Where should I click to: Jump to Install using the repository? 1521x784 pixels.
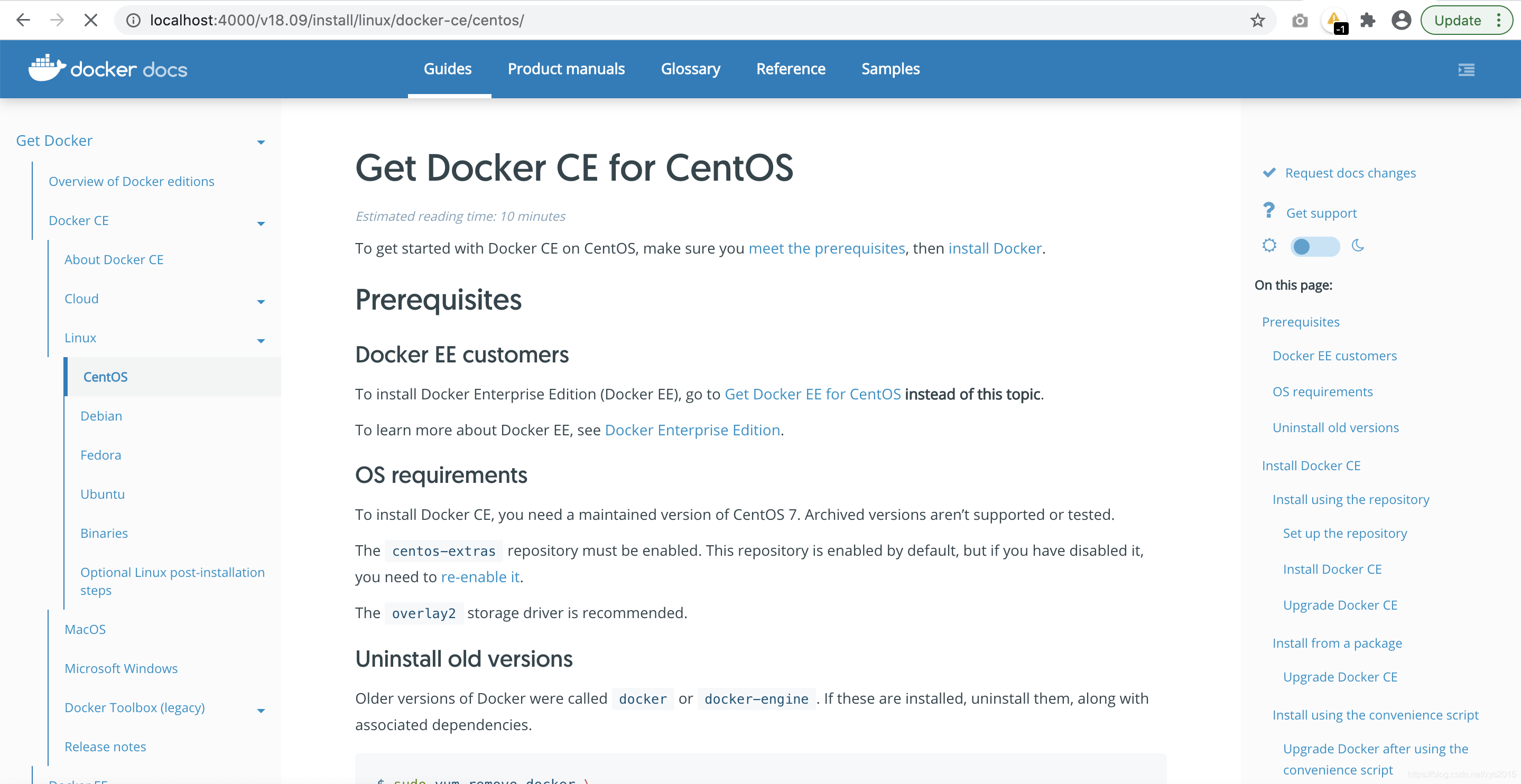coord(1351,499)
